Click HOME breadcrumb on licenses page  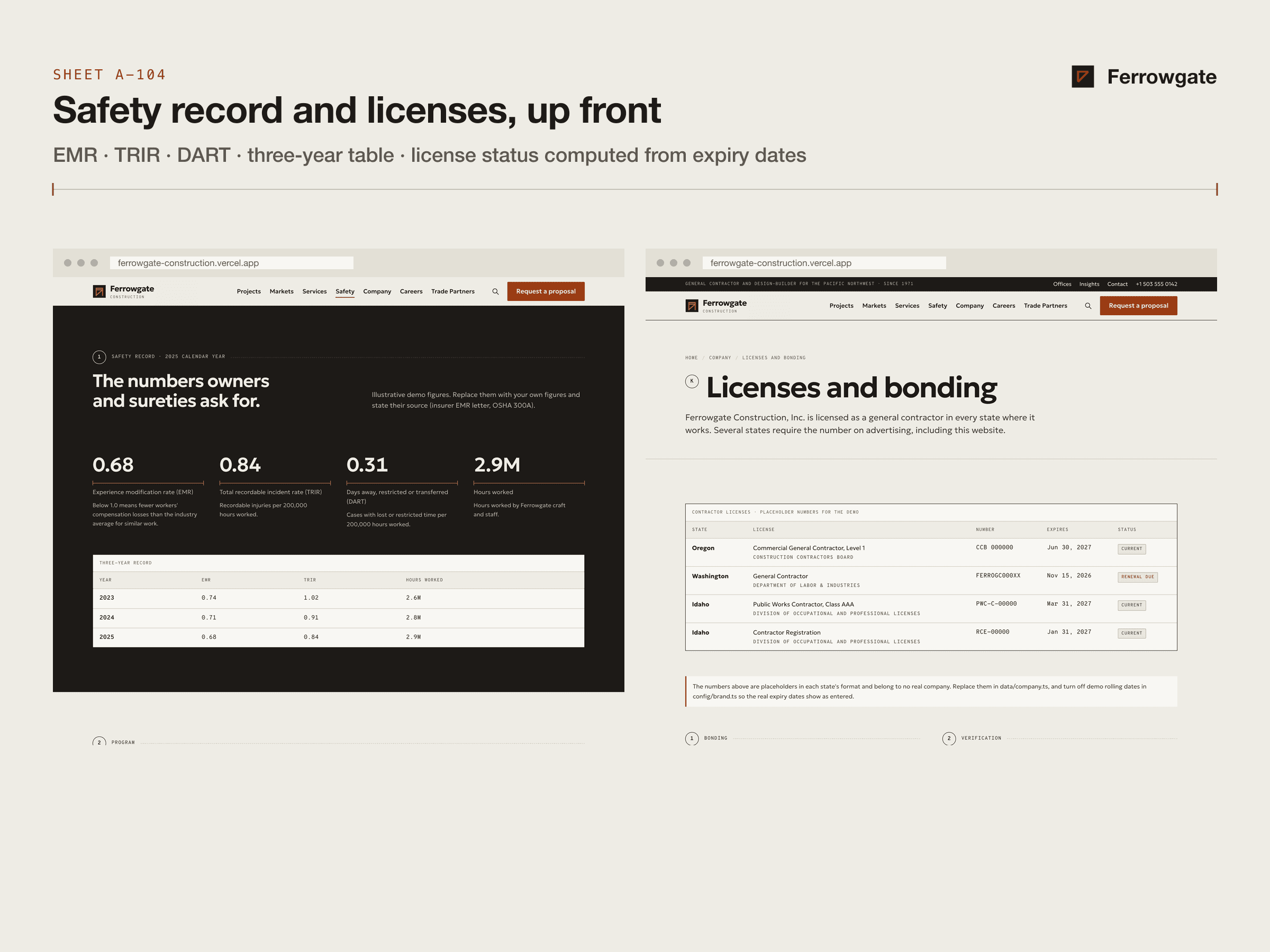[691, 358]
